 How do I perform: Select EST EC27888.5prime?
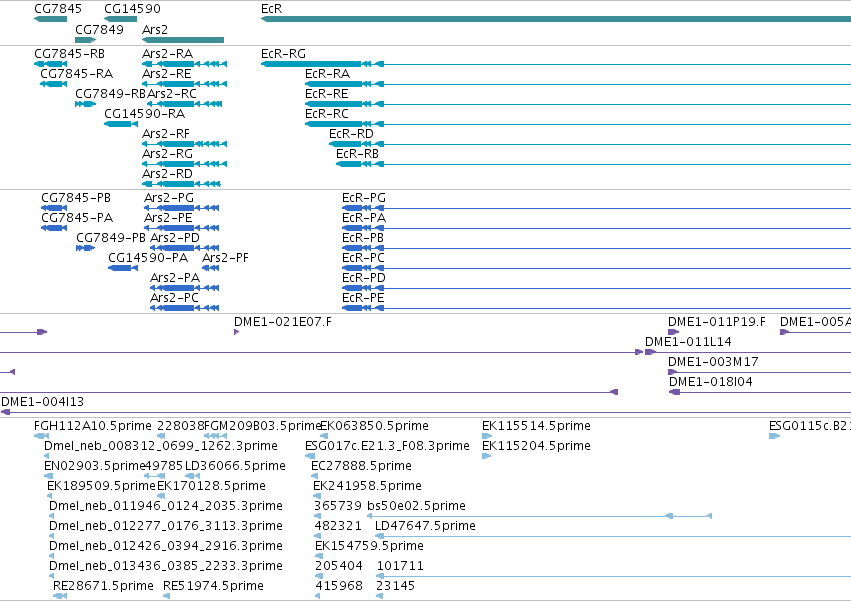pos(361,466)
